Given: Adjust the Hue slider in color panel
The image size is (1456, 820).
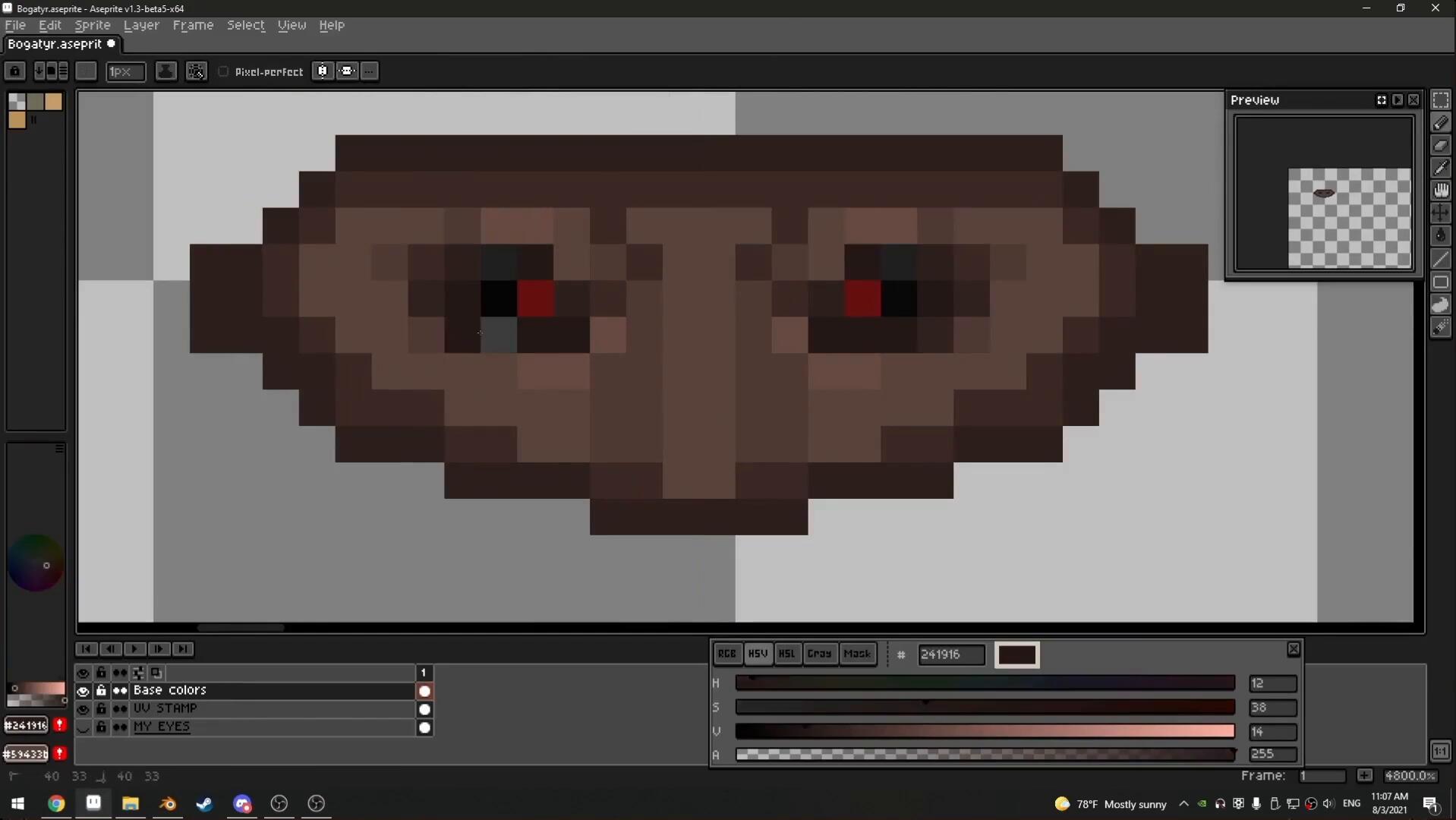Looking at the screenshot, I should [x=985, y=683].
